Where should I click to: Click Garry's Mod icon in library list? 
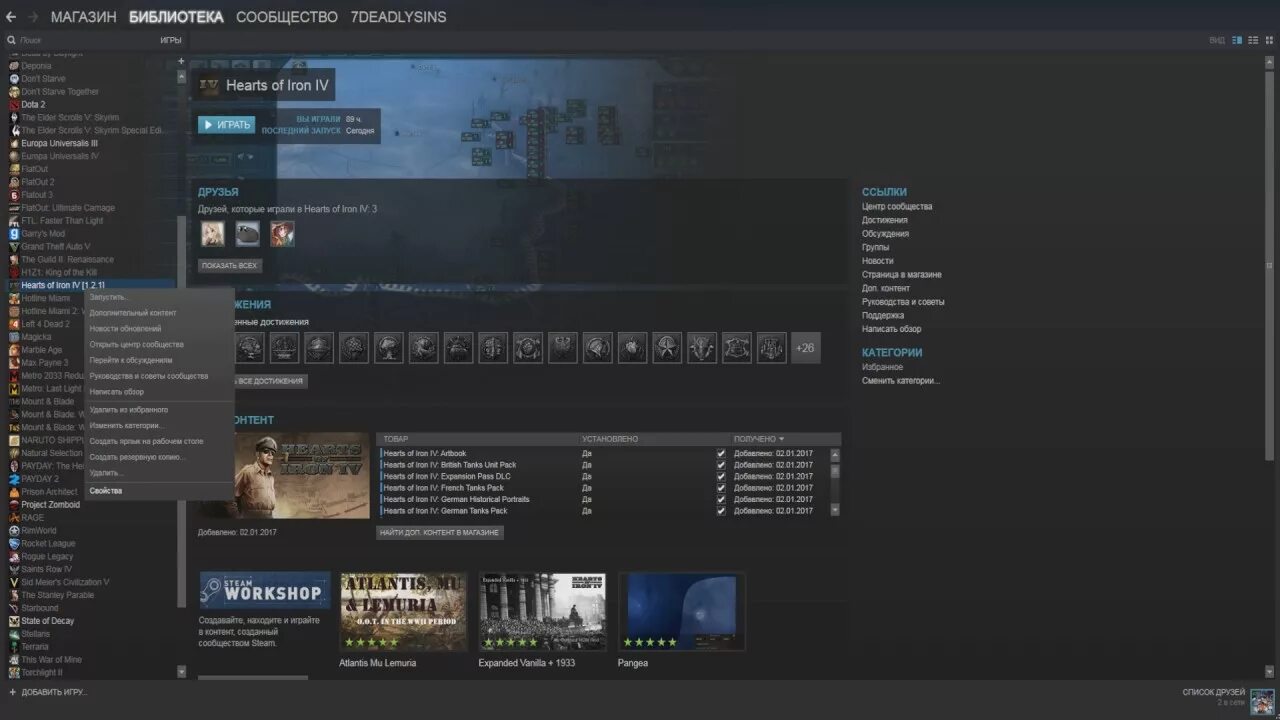(x=14, y=234)
